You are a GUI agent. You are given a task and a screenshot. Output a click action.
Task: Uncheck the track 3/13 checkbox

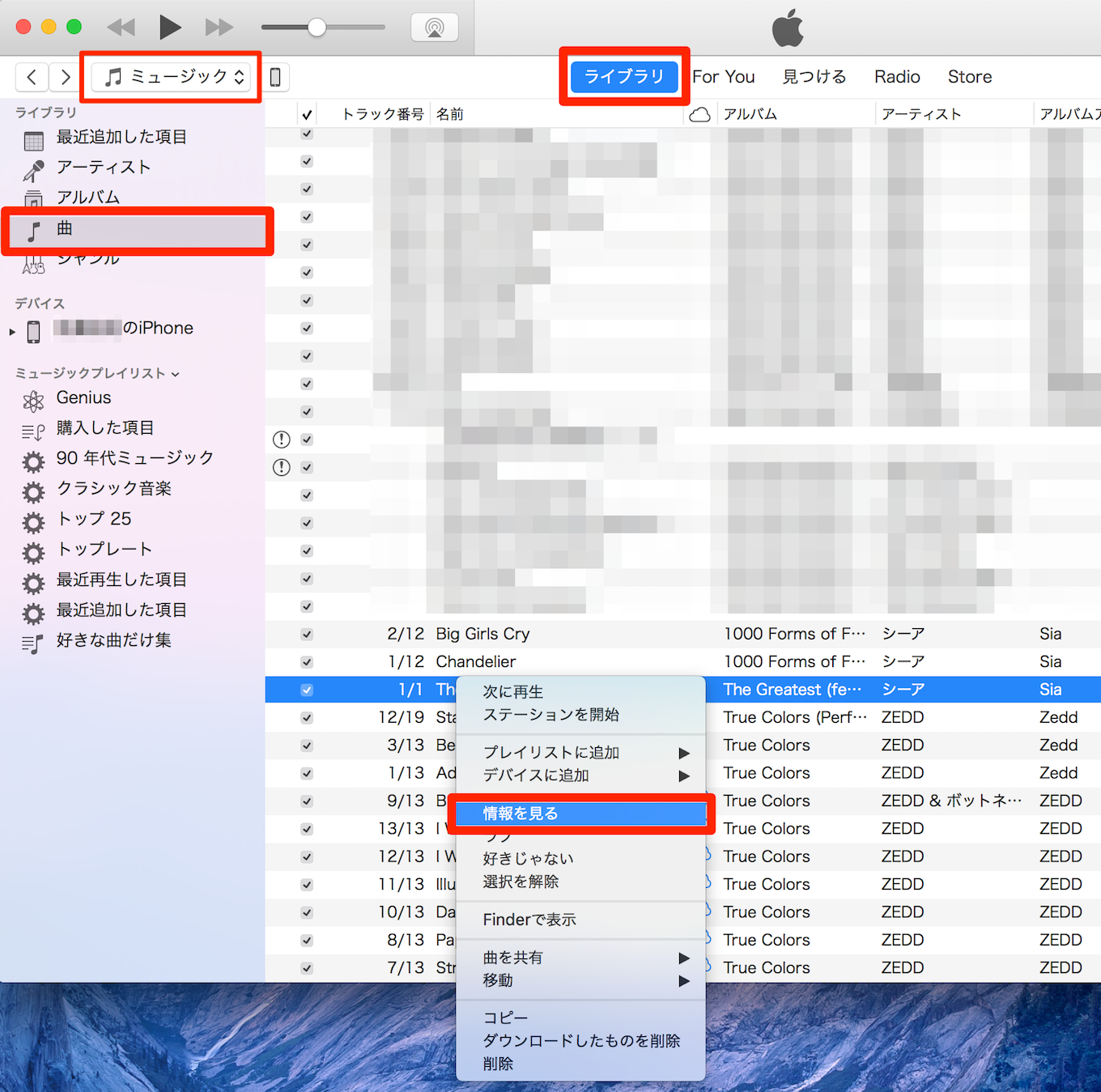tap(307, 746)
